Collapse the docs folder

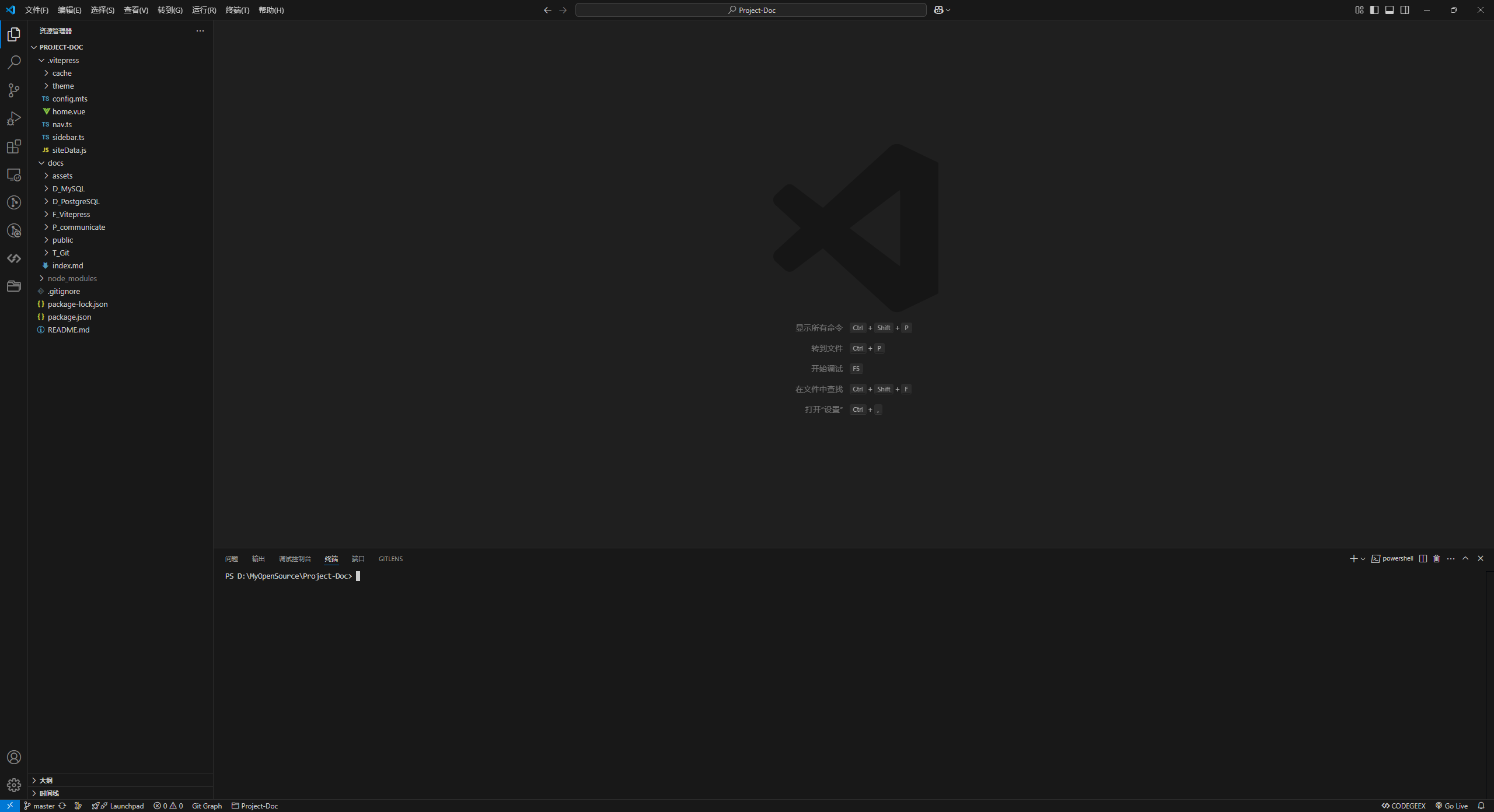point(120,163)
